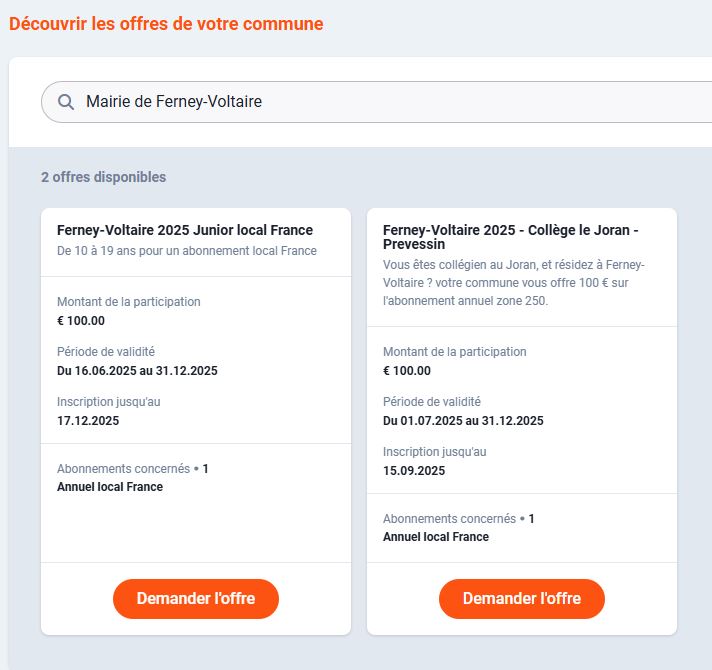Select registration deadline 17.12.2025
This screenshot has height=670, width=712.
coord(88,421)
